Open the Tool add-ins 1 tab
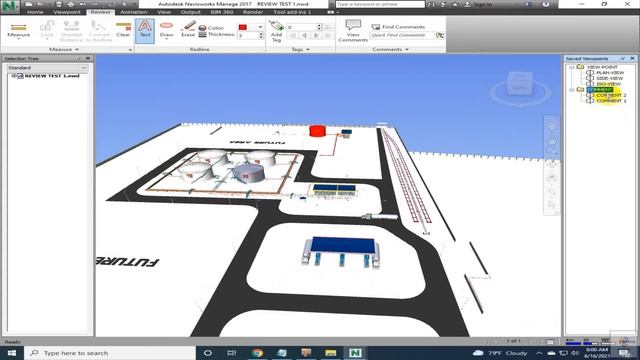 292,12
